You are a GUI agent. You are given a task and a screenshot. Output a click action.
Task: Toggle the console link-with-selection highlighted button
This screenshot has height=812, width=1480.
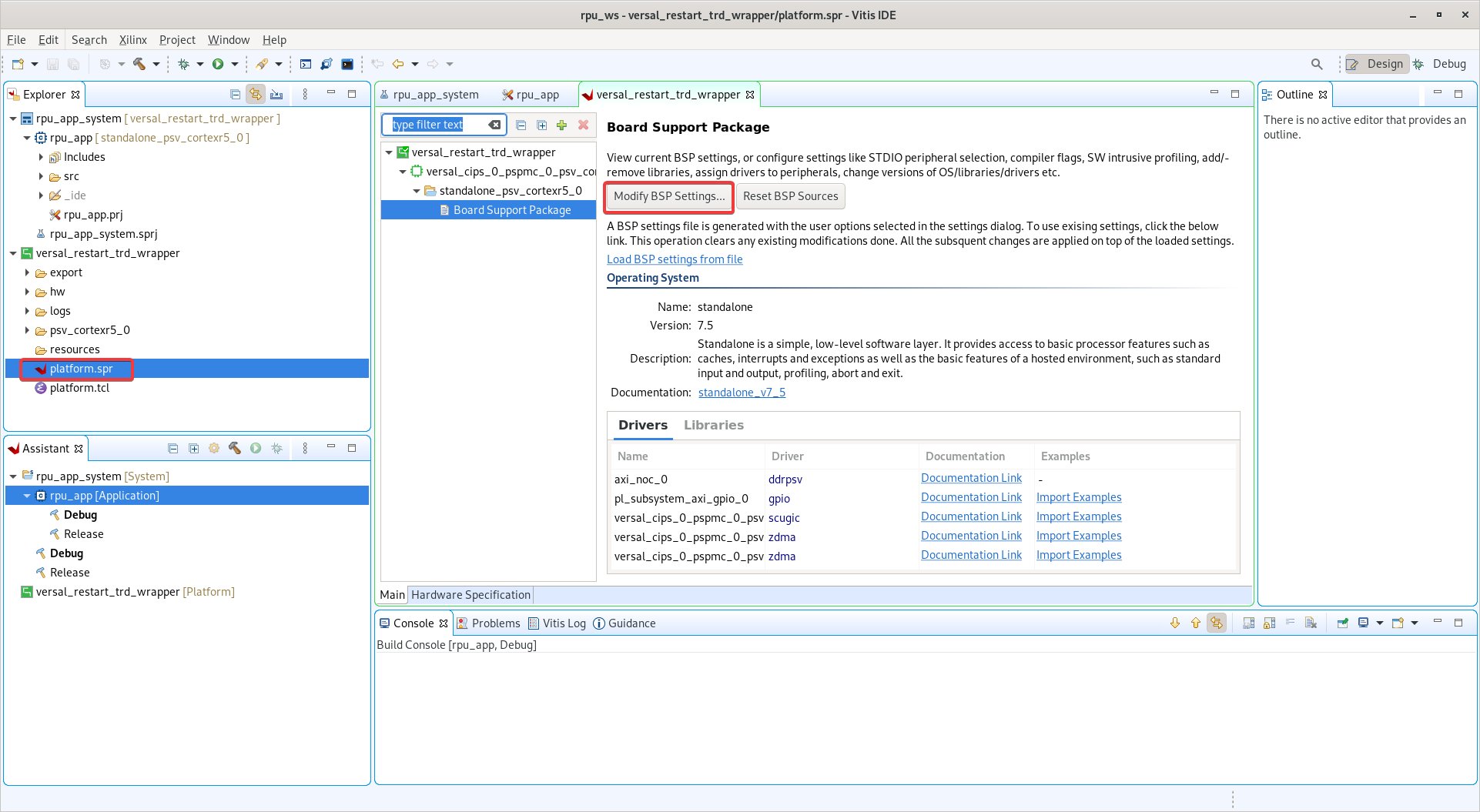[1217, 623]
